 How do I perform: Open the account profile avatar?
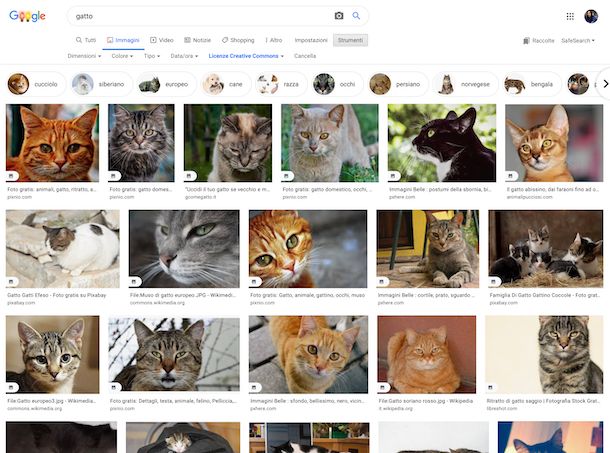[x=591, y=16]
